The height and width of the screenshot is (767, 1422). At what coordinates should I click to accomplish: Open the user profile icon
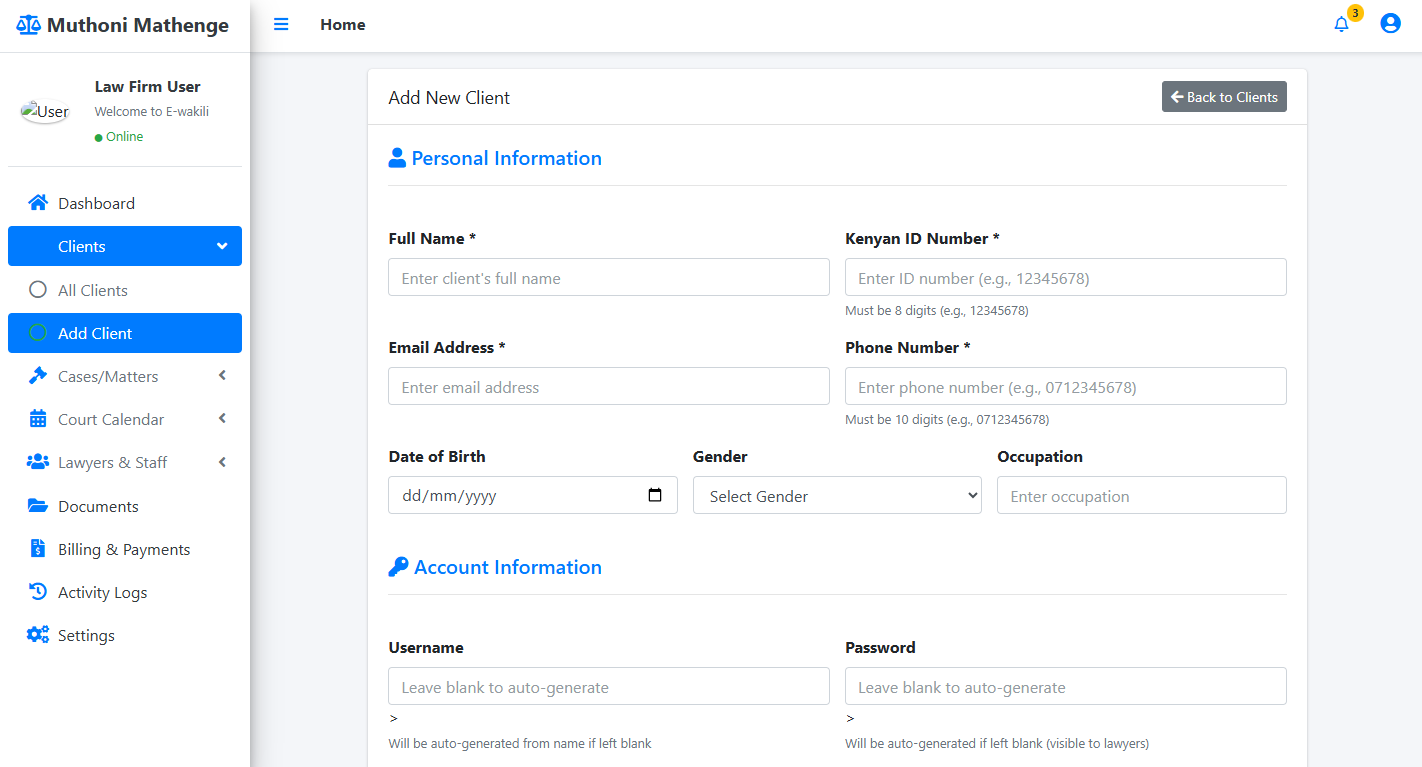(1390, 24)
